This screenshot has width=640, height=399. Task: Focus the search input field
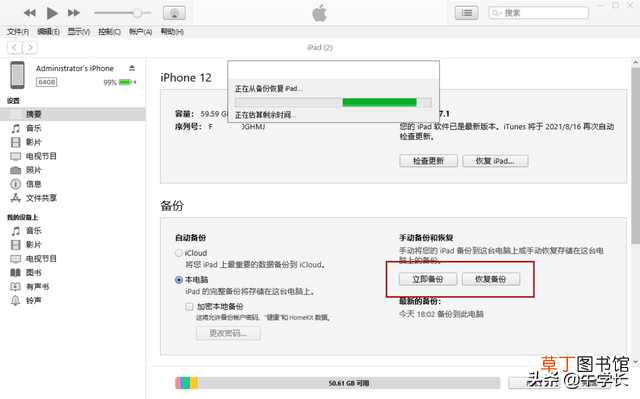click(539, 13)
